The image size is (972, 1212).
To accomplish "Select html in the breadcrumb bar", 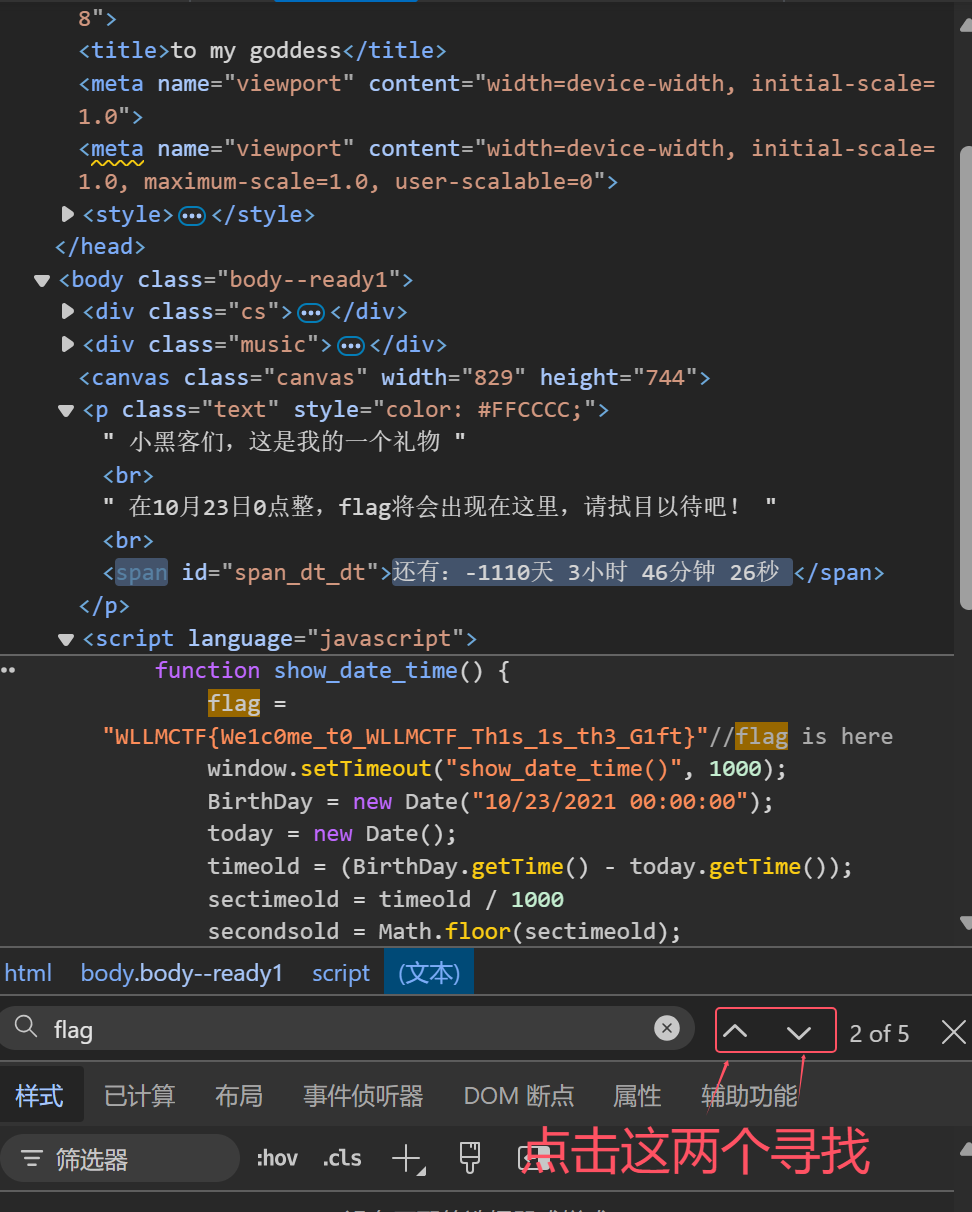I will pos(28,973).
